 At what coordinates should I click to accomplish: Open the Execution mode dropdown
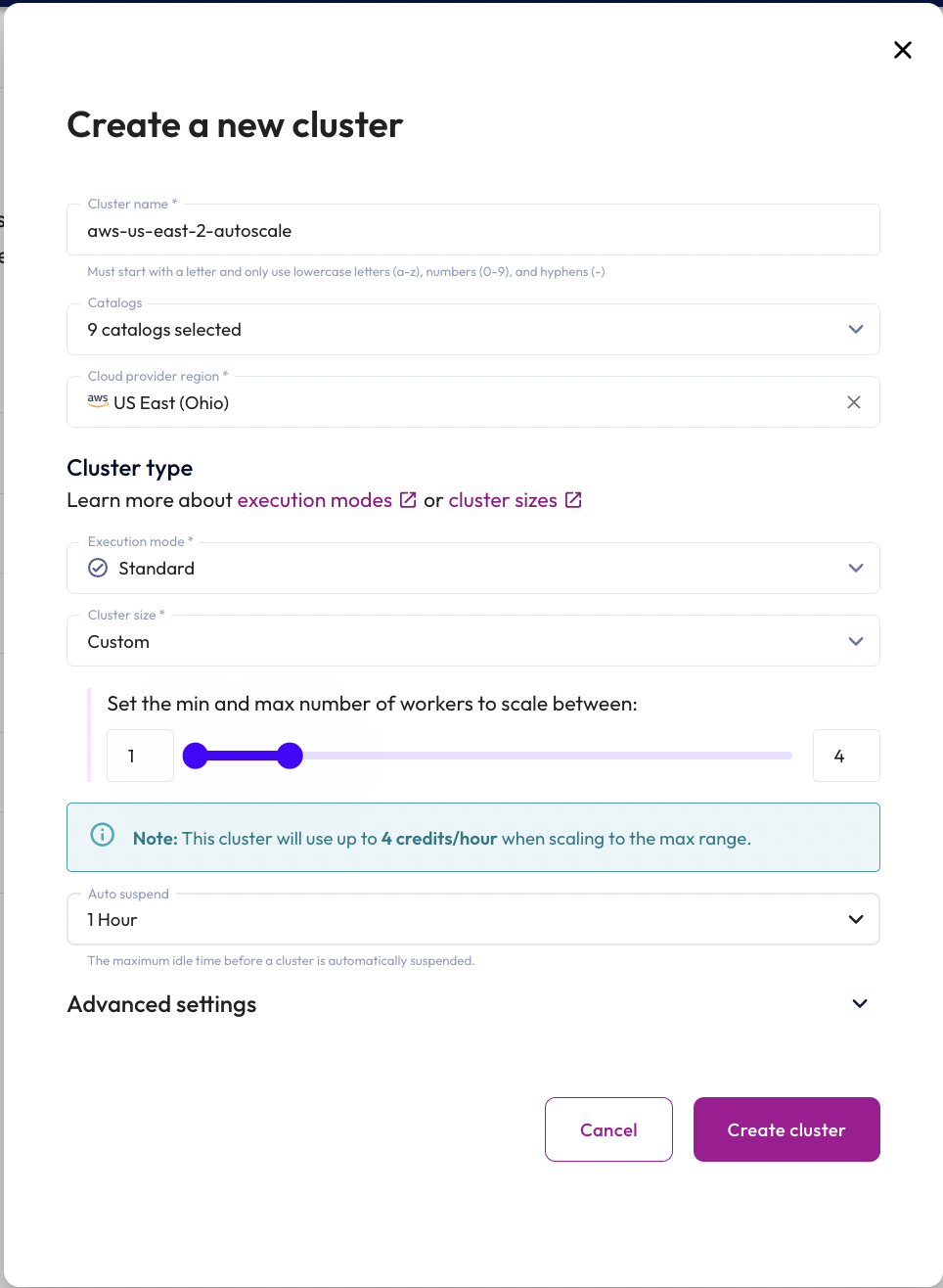coord(473,569)
